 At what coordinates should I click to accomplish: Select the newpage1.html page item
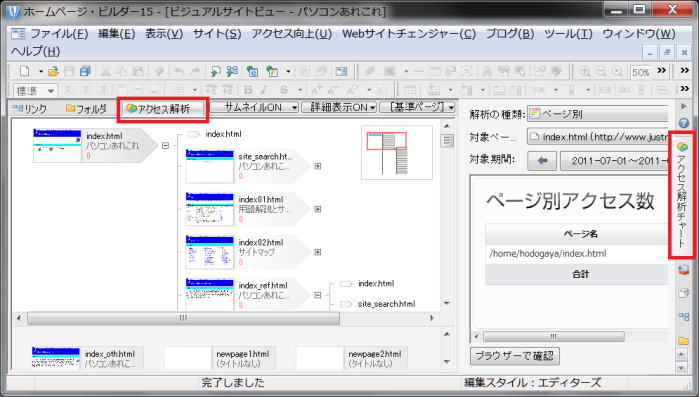tap(219, 358)
